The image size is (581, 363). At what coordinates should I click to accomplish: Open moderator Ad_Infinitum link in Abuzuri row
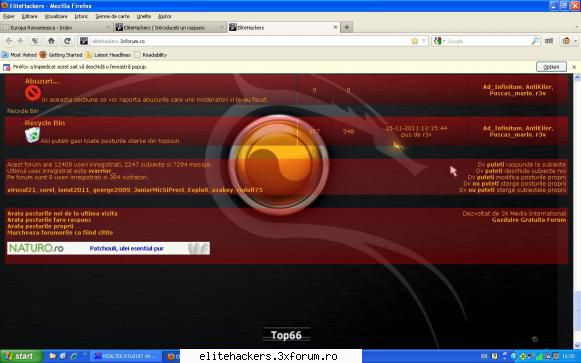pyautogui.click(x=502, y=87)
